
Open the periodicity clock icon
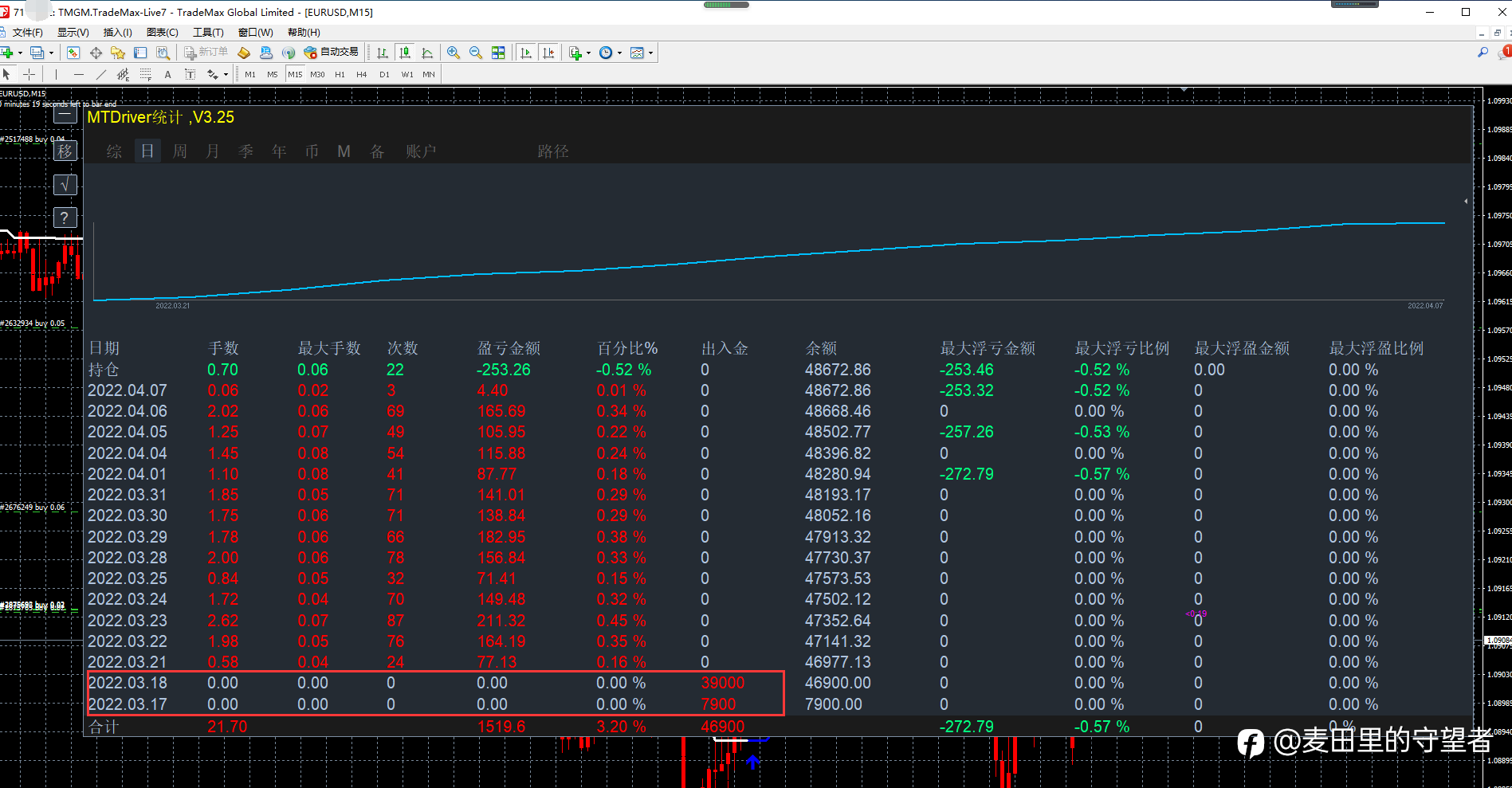coord(606,53)
